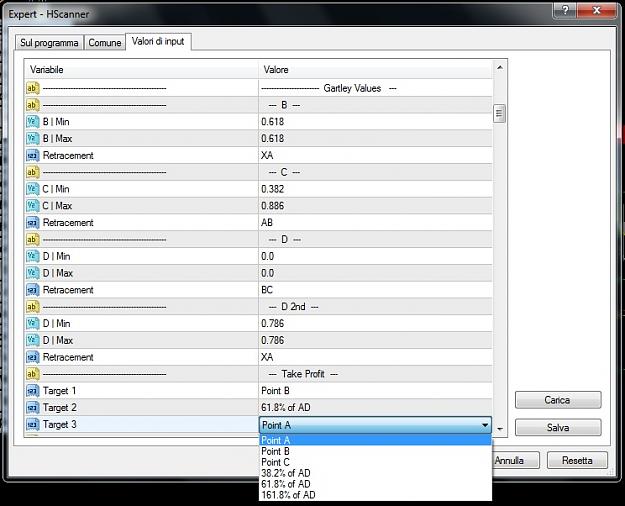Screen dimensions: 625x506
Task: Click the scroll down arrow of the inputs list
Action: [500, 429]
